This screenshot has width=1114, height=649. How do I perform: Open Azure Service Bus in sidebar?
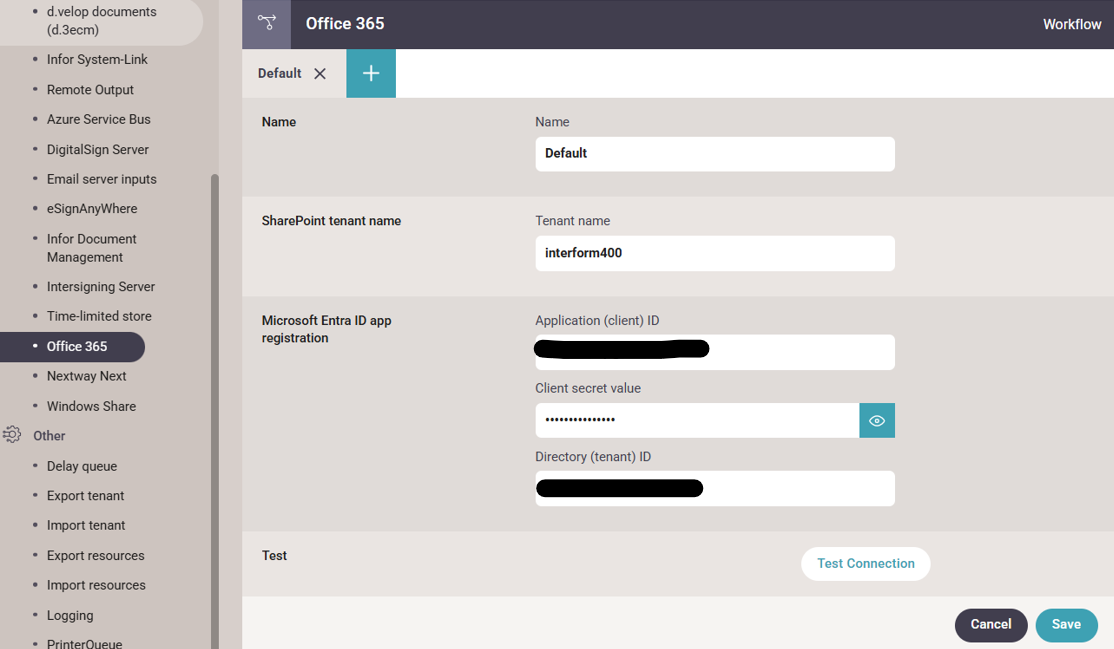click(98, 119)
